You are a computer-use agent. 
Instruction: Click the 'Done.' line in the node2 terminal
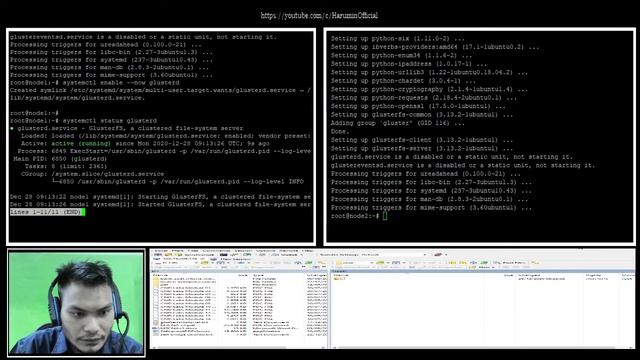pos(340,131)
